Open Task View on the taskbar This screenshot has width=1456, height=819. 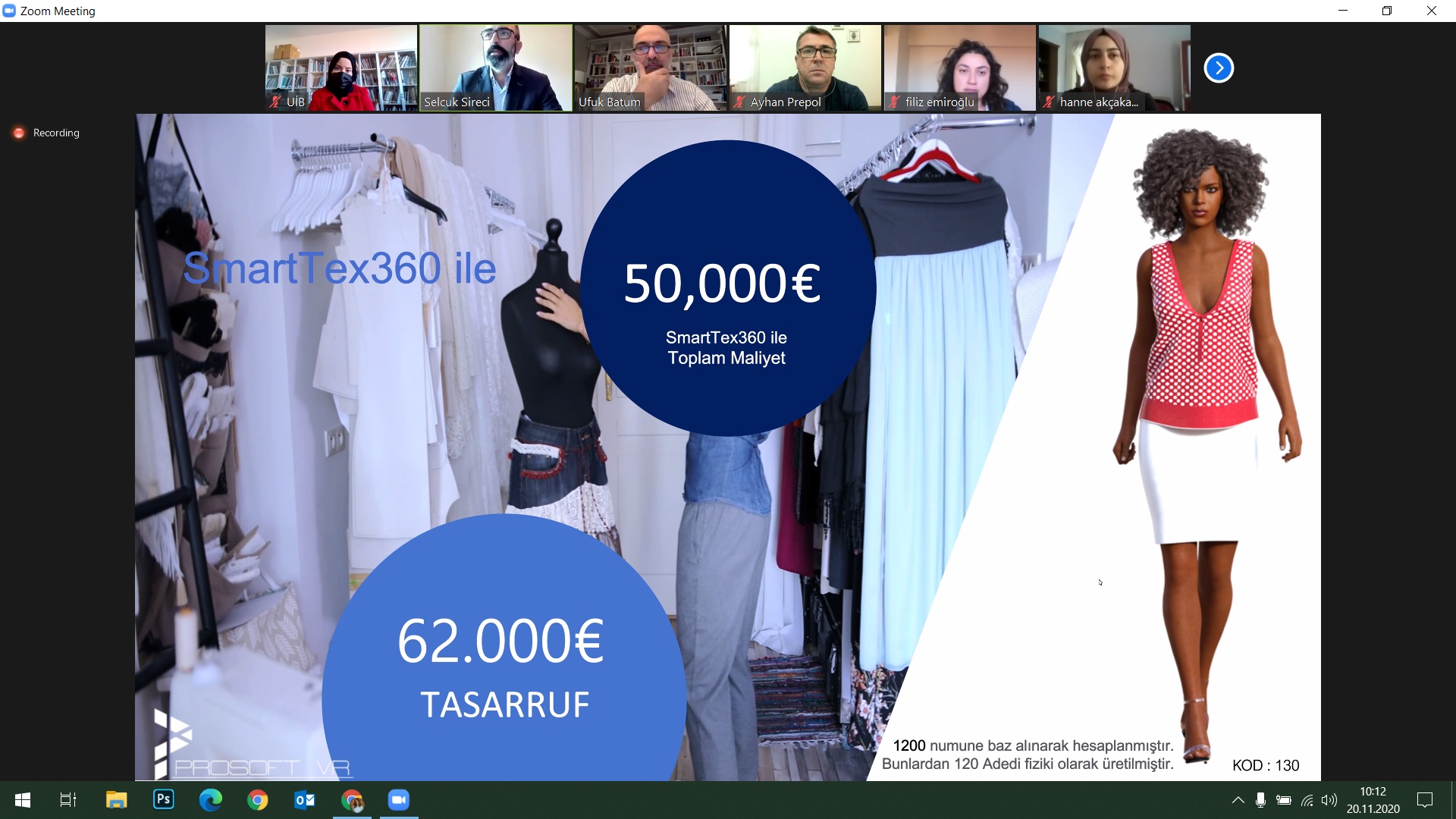pyautogui.click(x=68, y=800)
